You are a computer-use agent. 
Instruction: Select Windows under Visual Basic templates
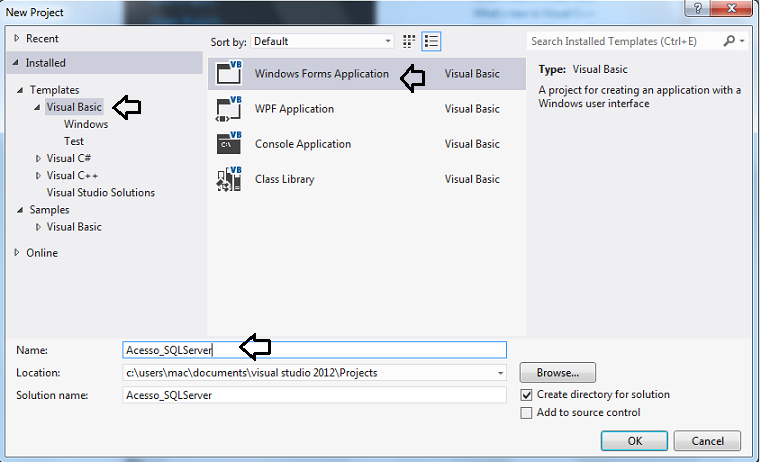pyautogui.click(x=86, y=124)
